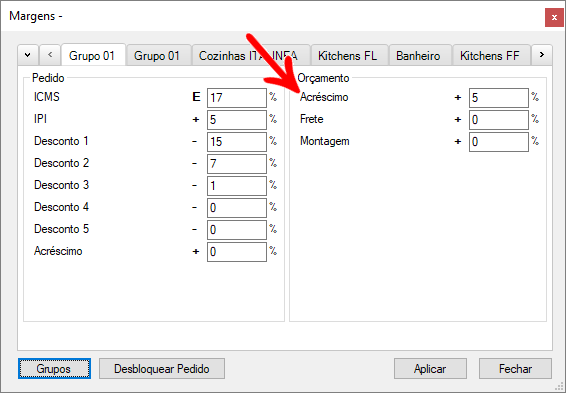Click the Desconto 5 input field
Screen dimensions: 566x393
(x=237, y=230)
